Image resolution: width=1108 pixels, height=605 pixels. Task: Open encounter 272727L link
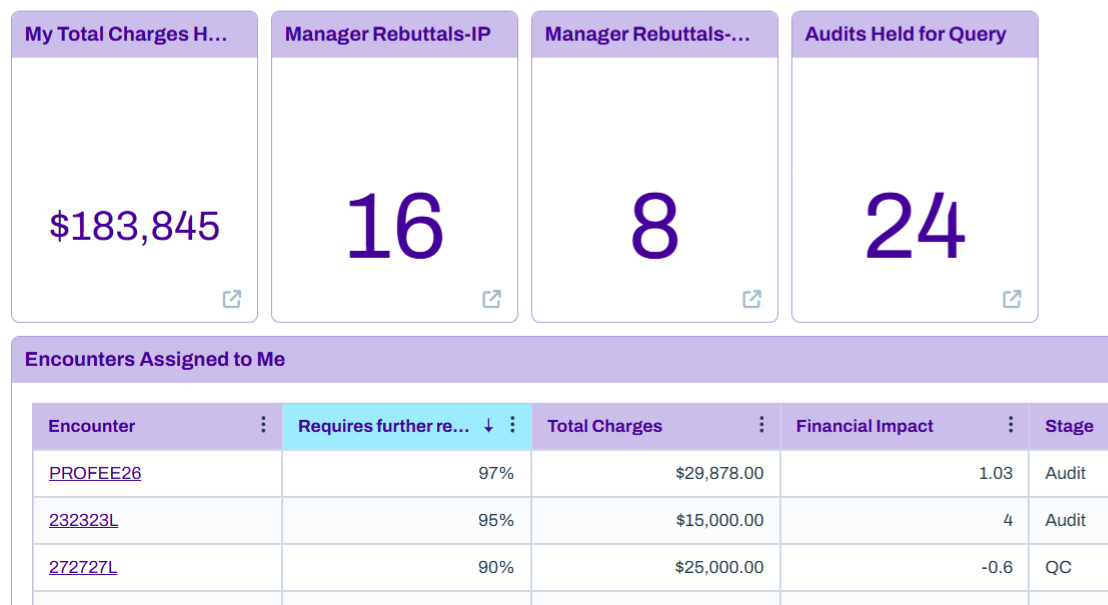pyautogui.click(x=83, y=568)
